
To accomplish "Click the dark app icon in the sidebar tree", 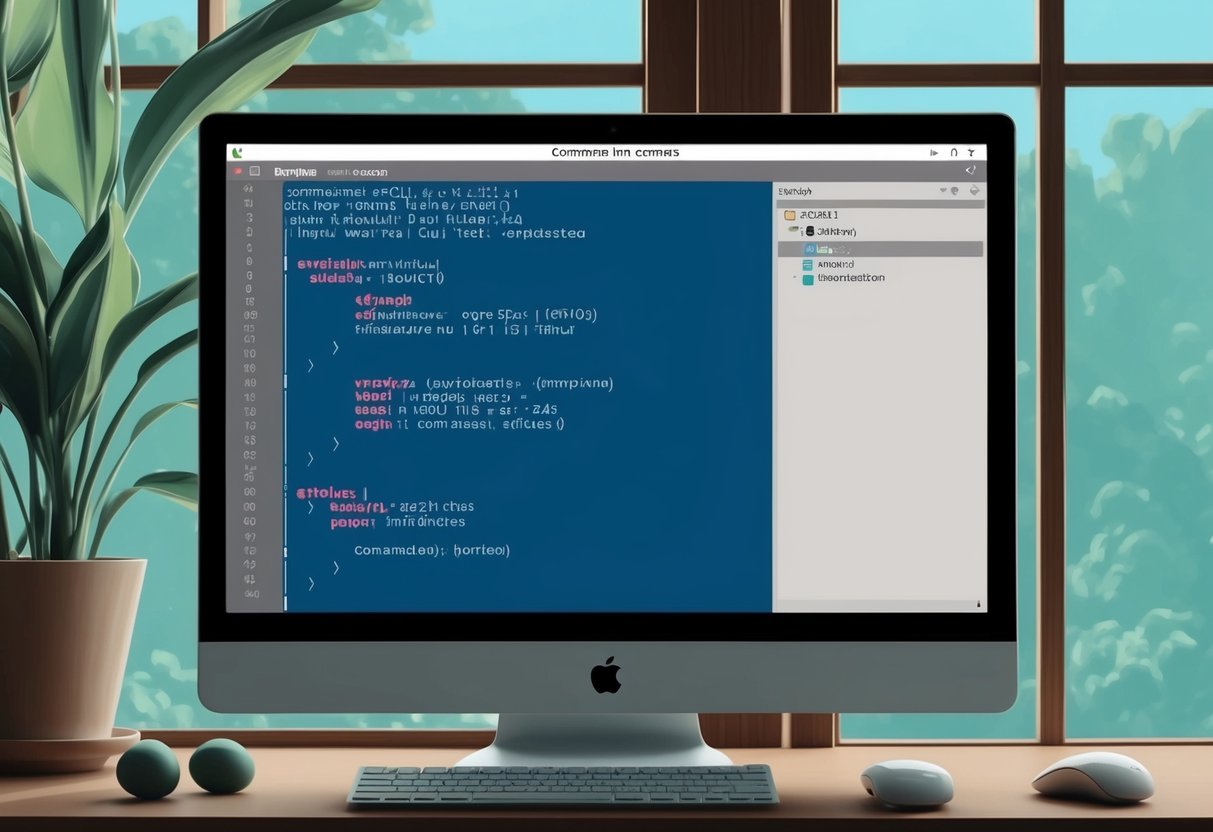I will [x=810, y=231].
